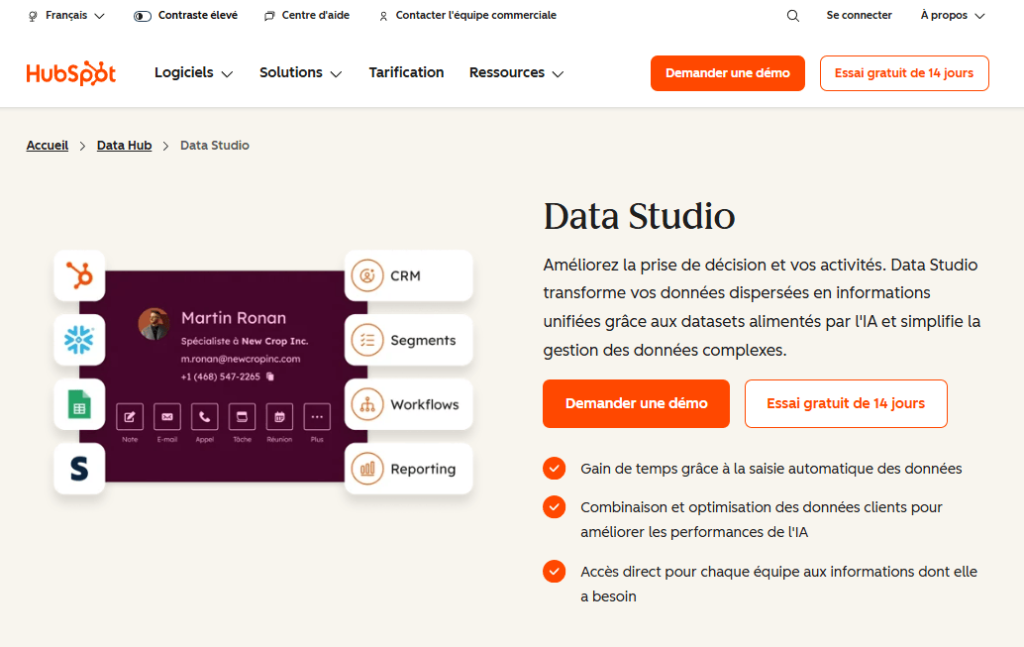Go to Data Hub breadcrumb
The width and height of the screenshot is (1024, 647).
(124, 145)
